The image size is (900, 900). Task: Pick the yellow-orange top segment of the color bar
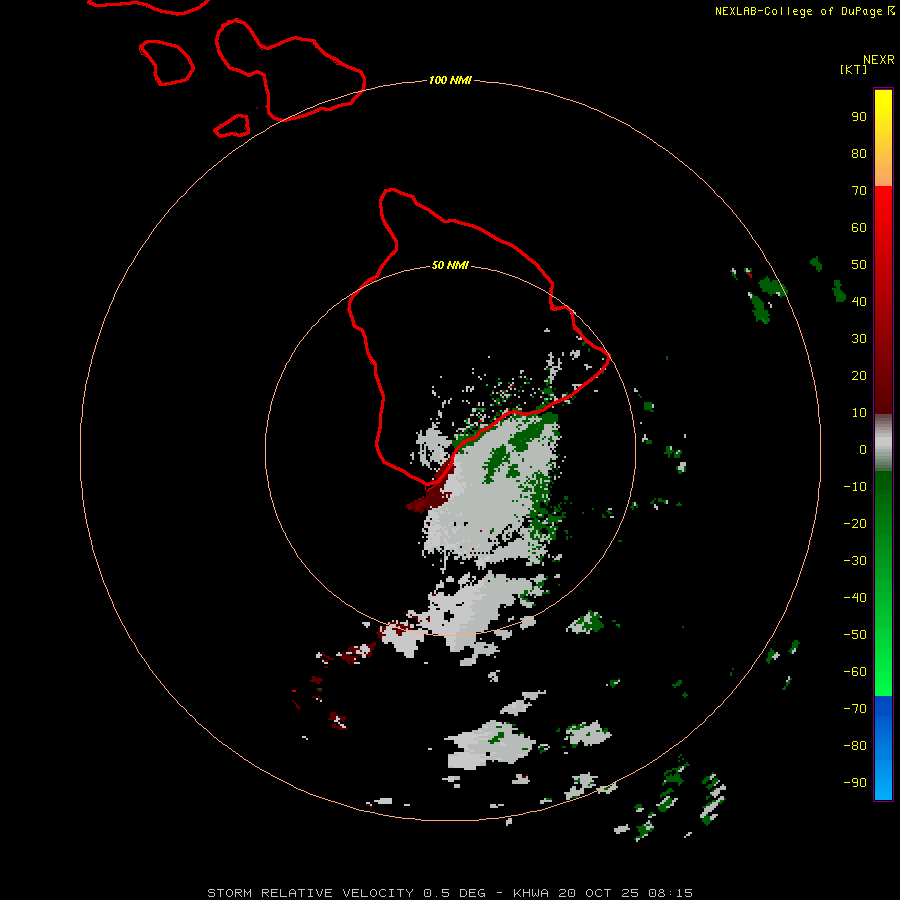point(883,138)
